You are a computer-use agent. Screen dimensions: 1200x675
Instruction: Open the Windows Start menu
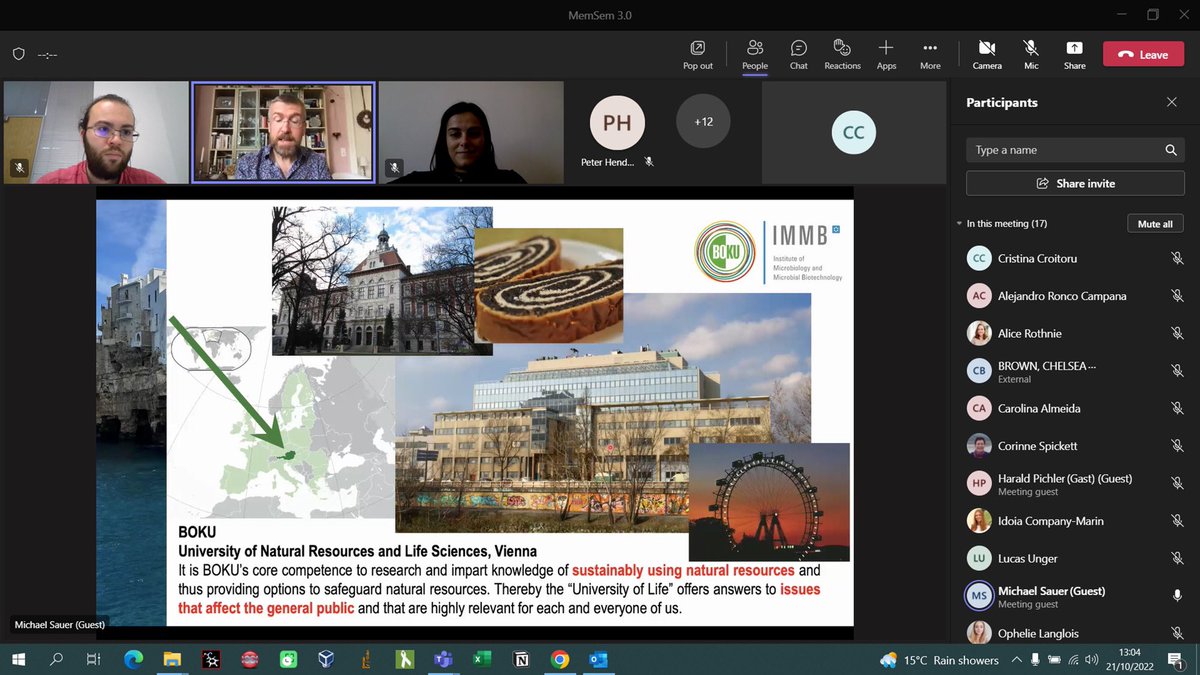pos(20,659)
